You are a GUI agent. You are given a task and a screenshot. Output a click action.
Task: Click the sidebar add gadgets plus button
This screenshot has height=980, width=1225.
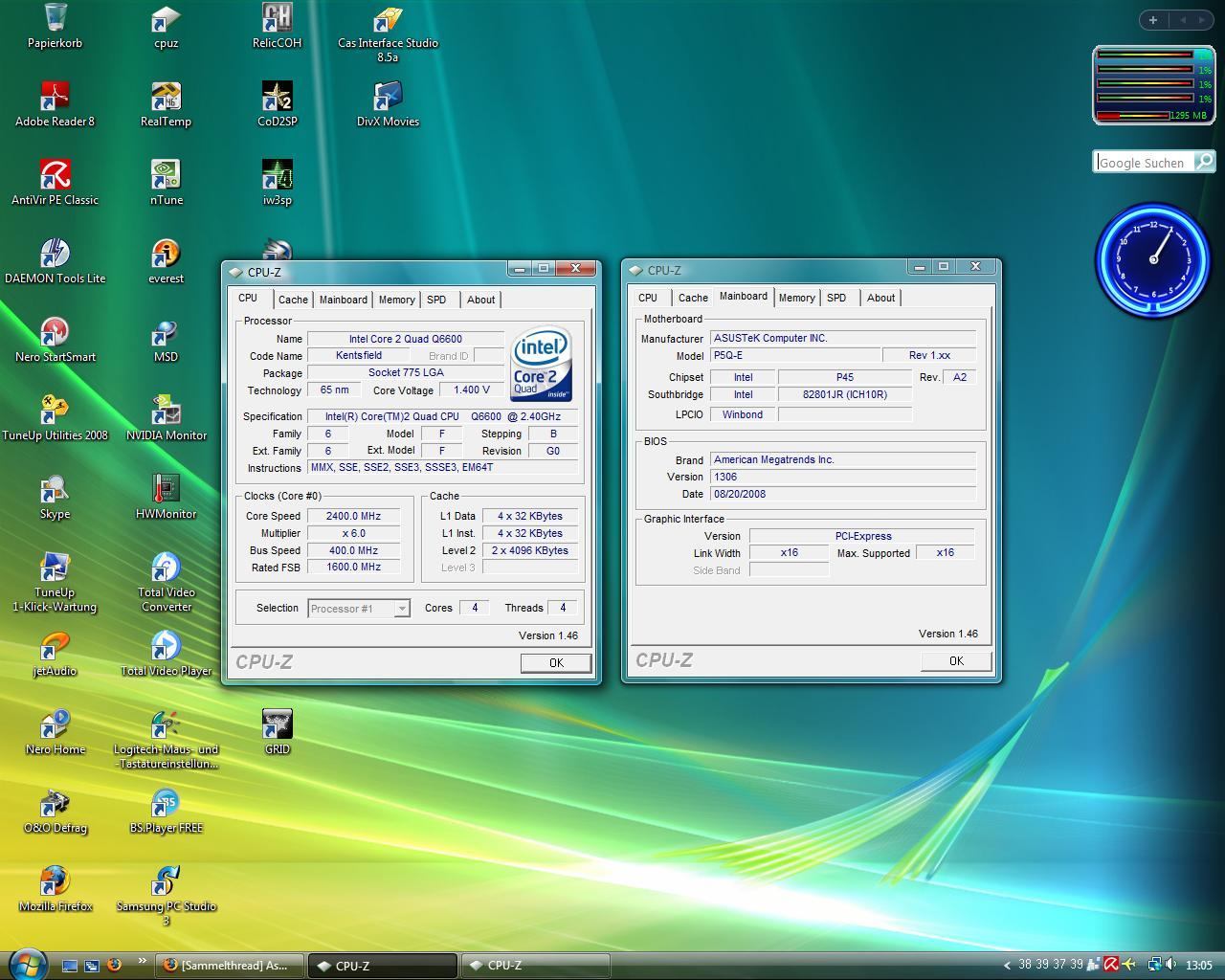[1152, 19]
